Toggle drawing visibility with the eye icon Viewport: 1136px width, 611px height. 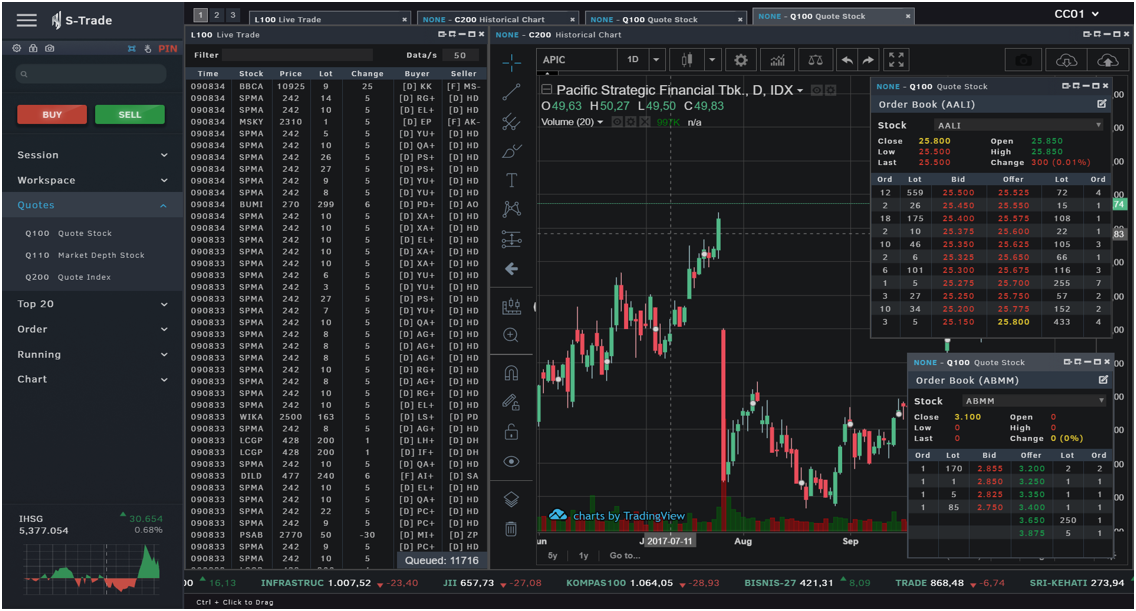(512, 461)
